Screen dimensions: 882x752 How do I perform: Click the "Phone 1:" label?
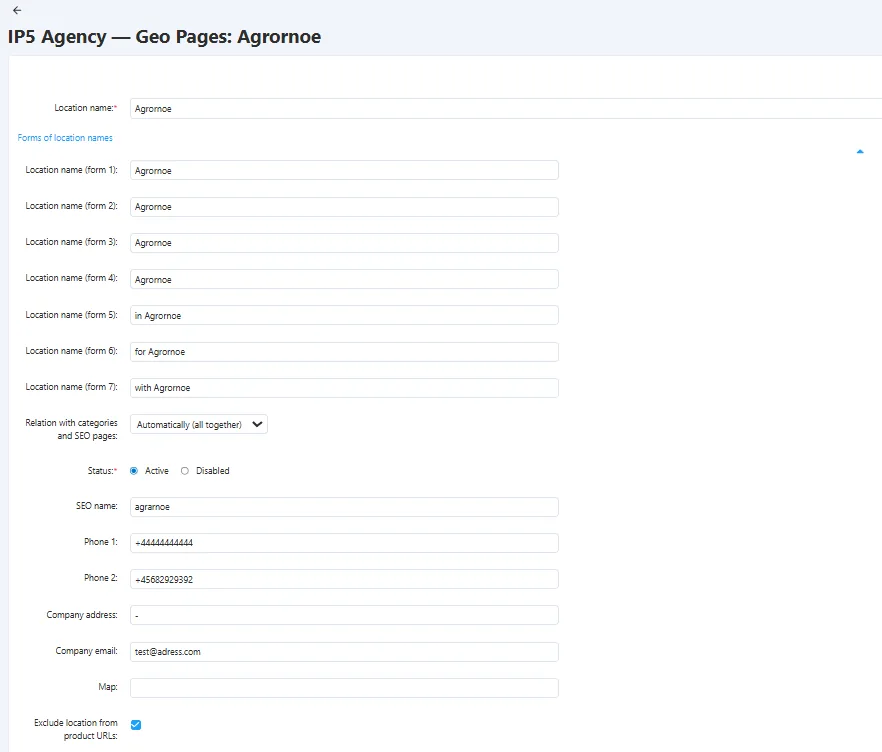click(101, 542)
